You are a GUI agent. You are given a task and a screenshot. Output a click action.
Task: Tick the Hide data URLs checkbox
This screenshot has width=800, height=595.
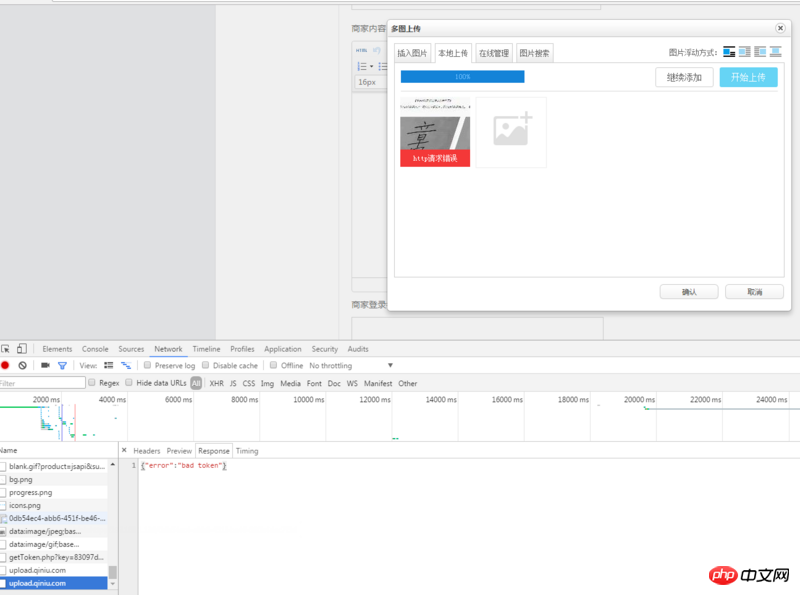[129, 383]
